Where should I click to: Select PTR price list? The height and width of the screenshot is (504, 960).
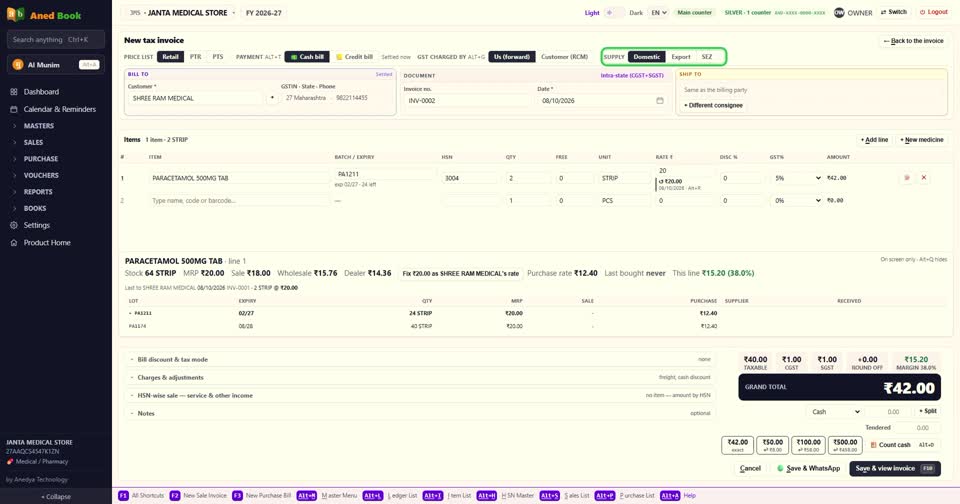pyautogui.click(x=195, y=57)
